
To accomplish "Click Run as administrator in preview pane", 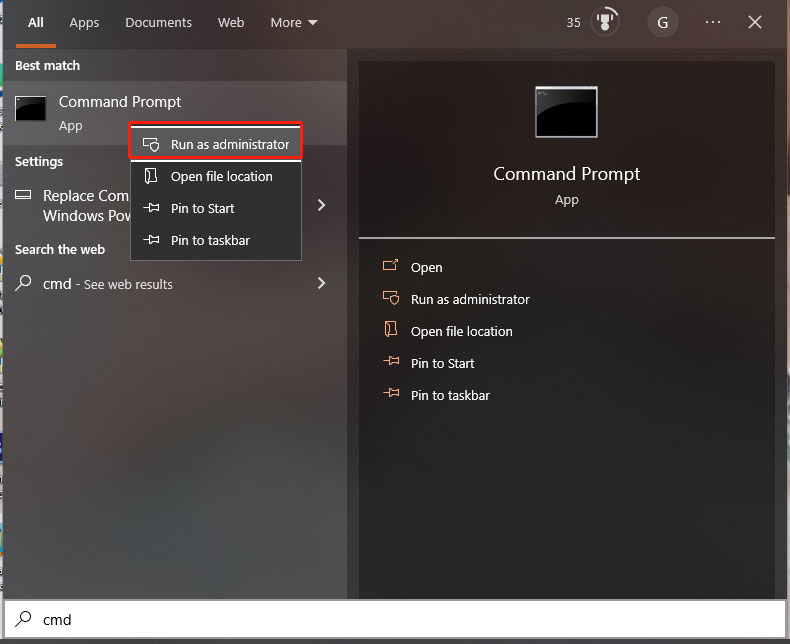I will tap(470, 299).
